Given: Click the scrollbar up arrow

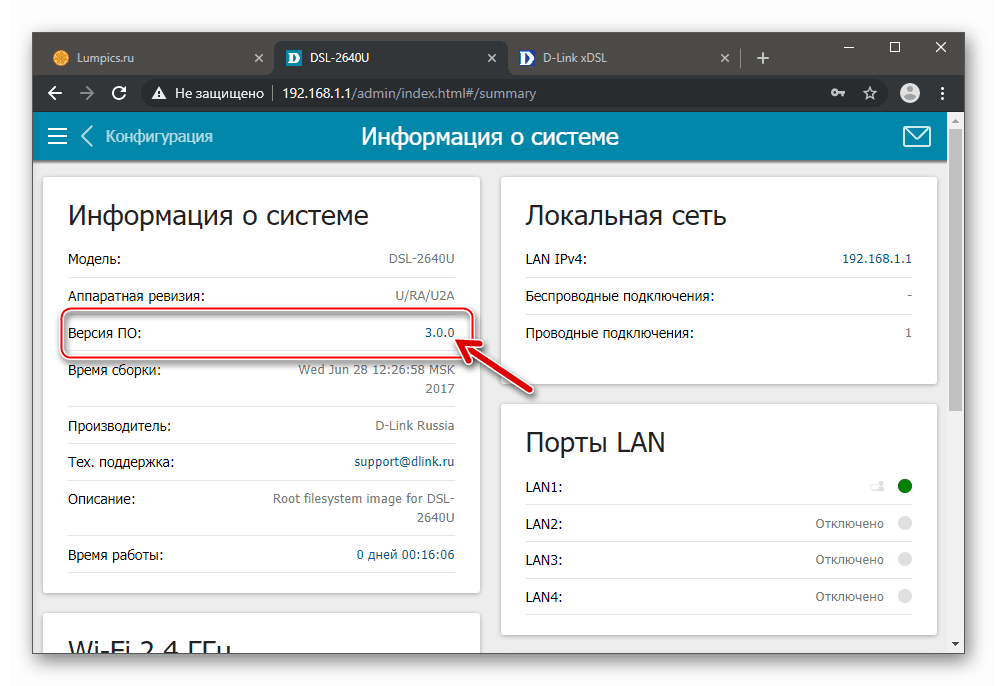Looking at the screenshot, I should [x=955, y=120].
